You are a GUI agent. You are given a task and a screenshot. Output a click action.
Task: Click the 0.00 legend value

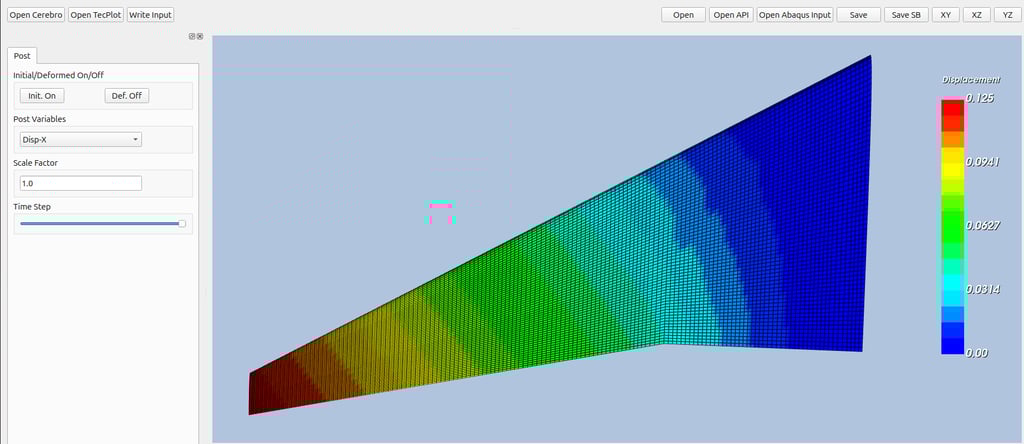(978, 353)
